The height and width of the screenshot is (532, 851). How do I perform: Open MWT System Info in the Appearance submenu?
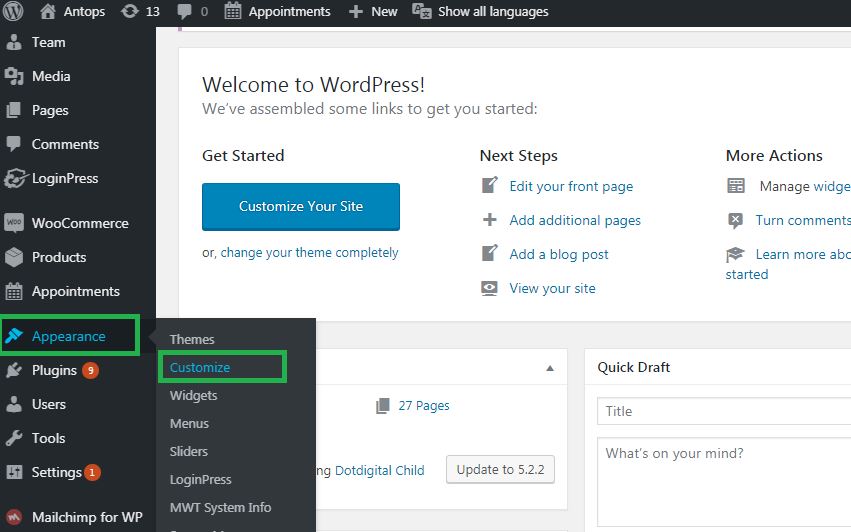click(x=220, y=508)
